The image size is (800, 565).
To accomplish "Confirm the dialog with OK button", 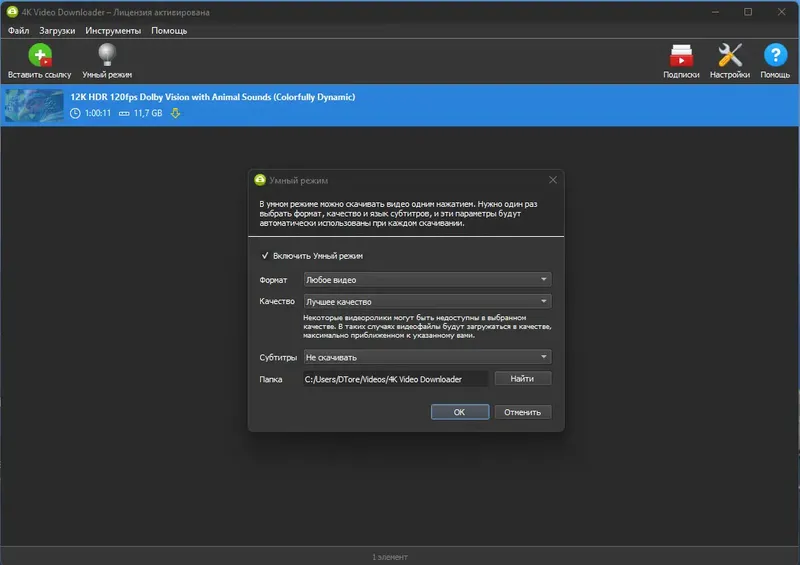I will [x=460, y=412].
